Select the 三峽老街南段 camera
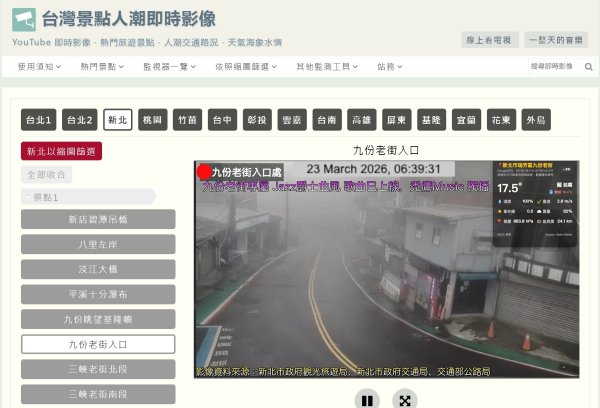Screen dimensions: 600x408 coord(98,394)
